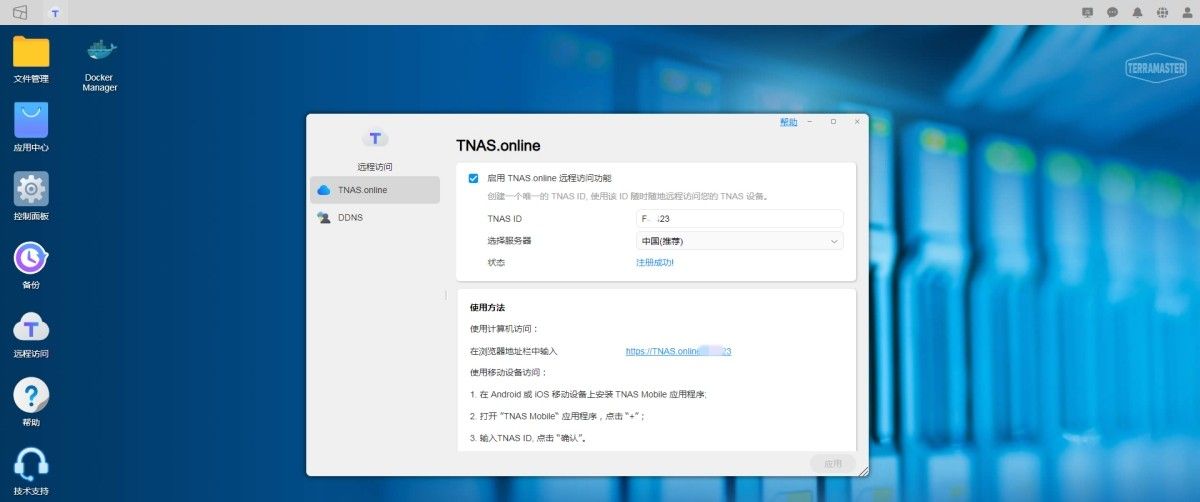Click the 使用计算机访问 text line
This screenshot has width=1200, height=502.
click(x=504, y=328)
